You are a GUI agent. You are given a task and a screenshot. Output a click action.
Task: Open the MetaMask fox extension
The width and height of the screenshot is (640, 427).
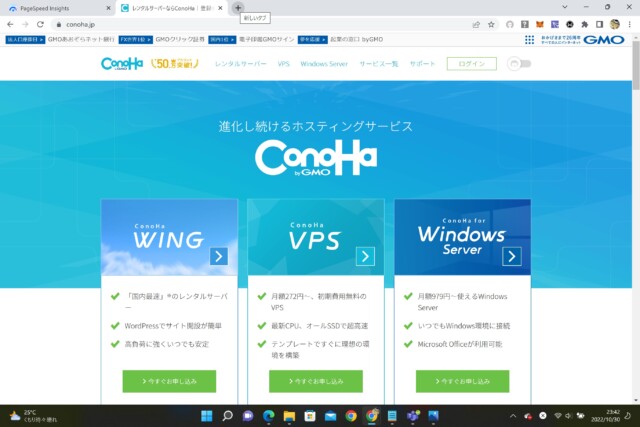point(540,24)
